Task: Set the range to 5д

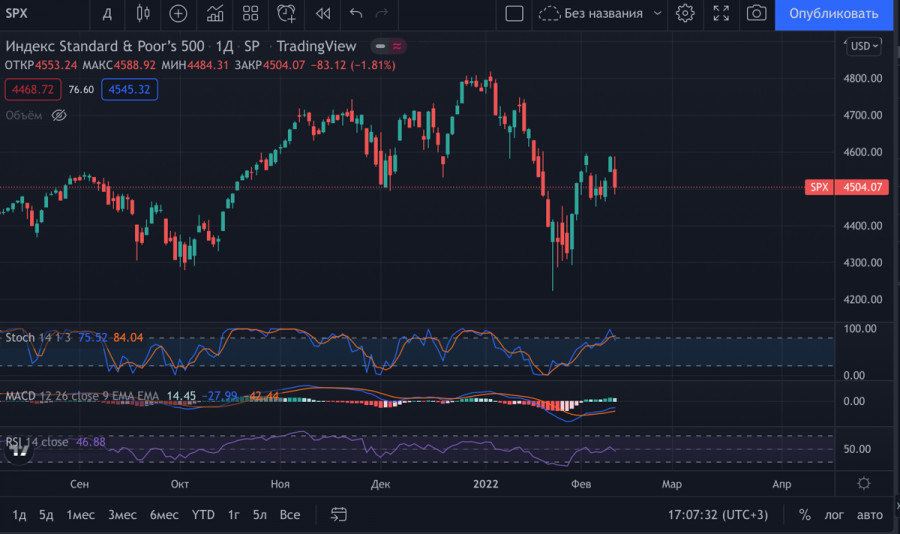Action: [x=46, y=514]
